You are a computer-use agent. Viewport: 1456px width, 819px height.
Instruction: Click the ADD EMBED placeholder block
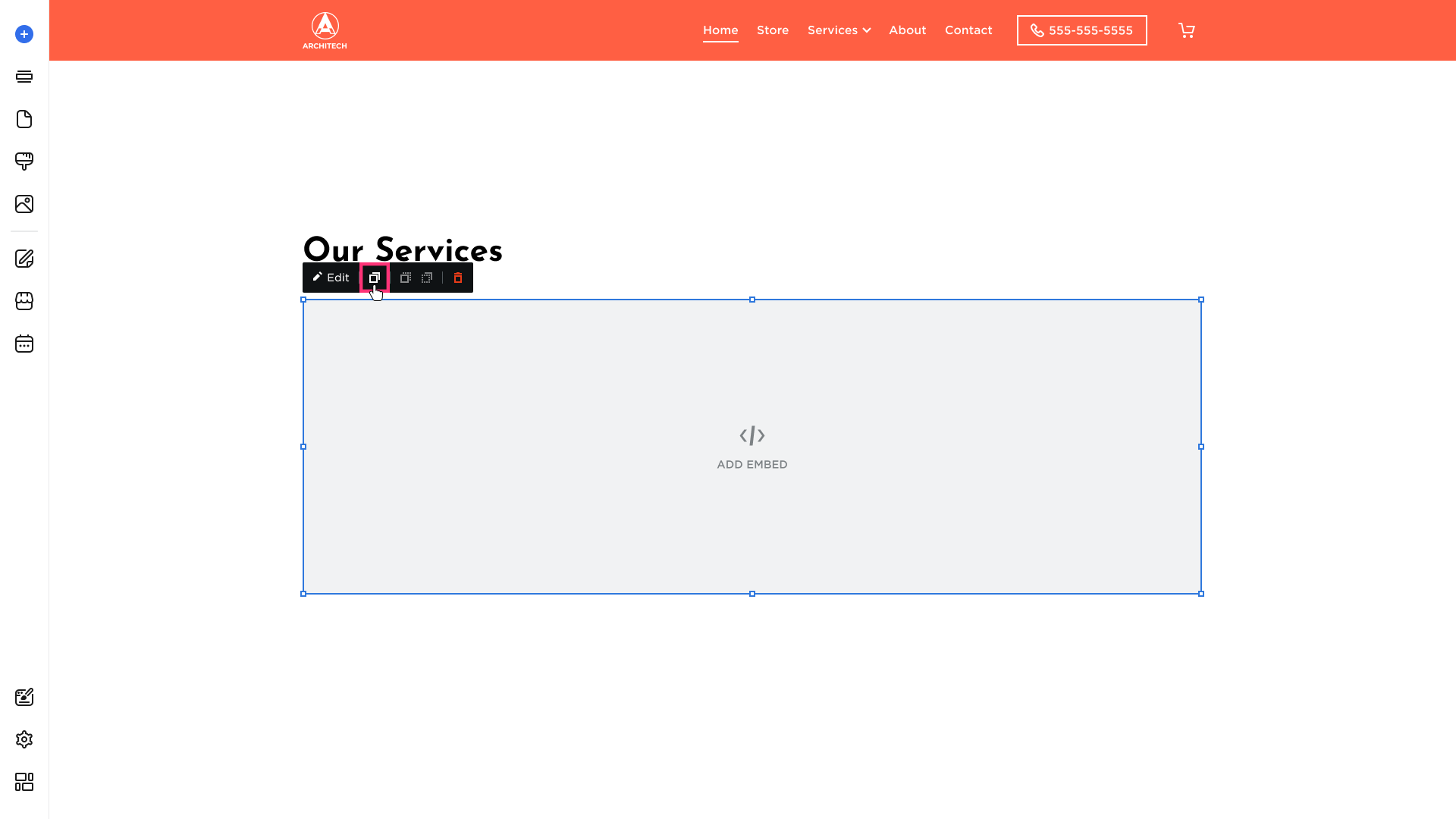click(752, 447)
